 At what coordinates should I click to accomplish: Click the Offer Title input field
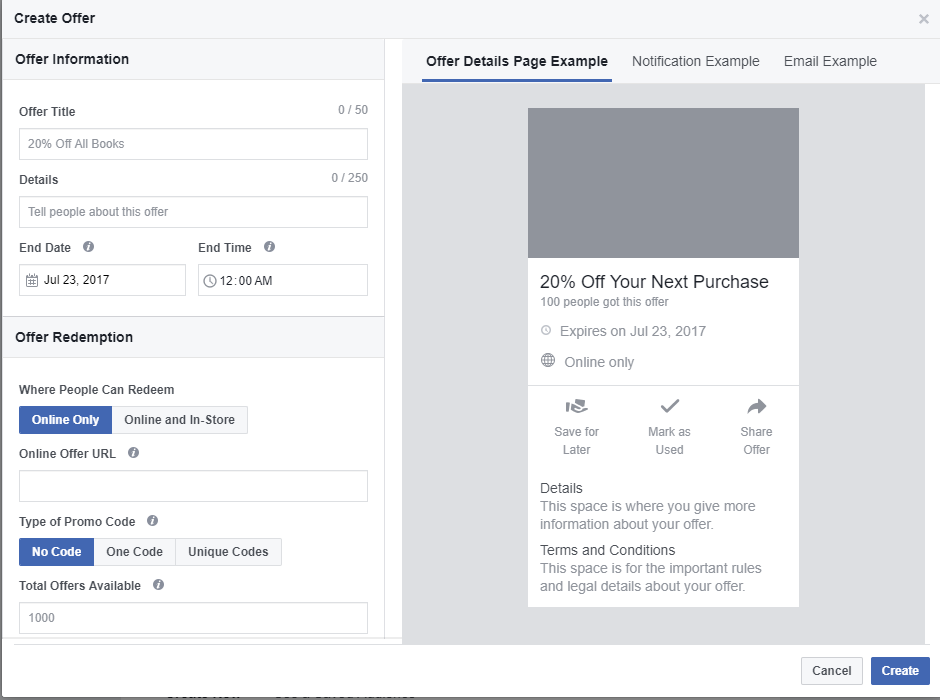(193, 144)
